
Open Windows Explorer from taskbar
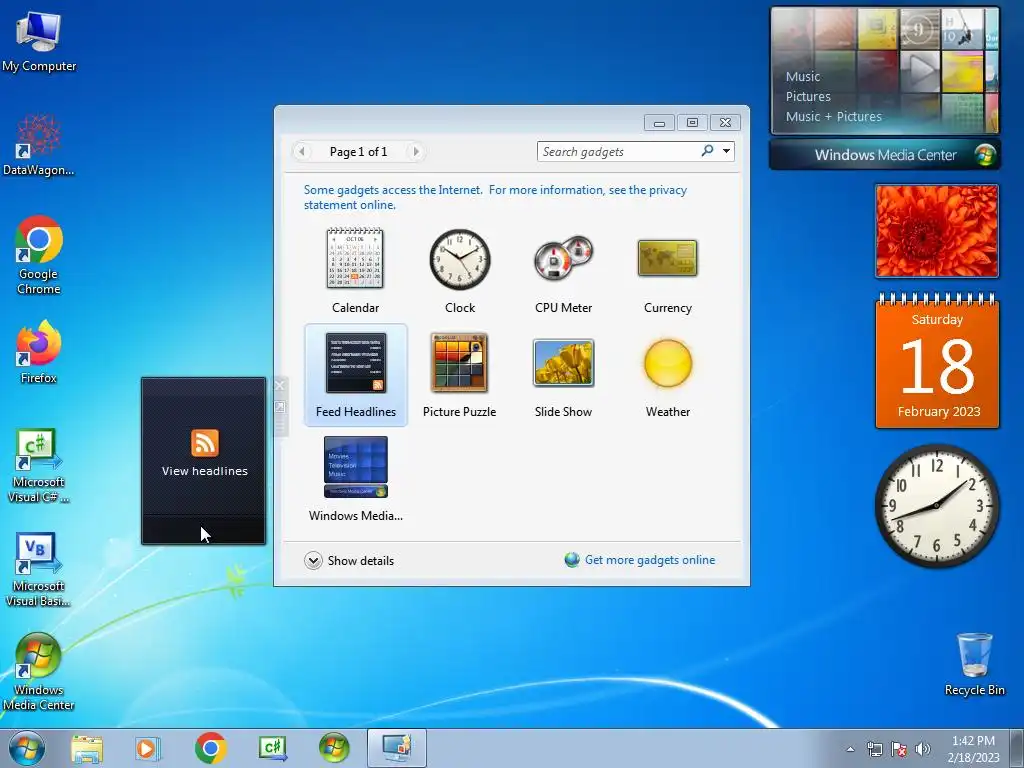[87, 748]
